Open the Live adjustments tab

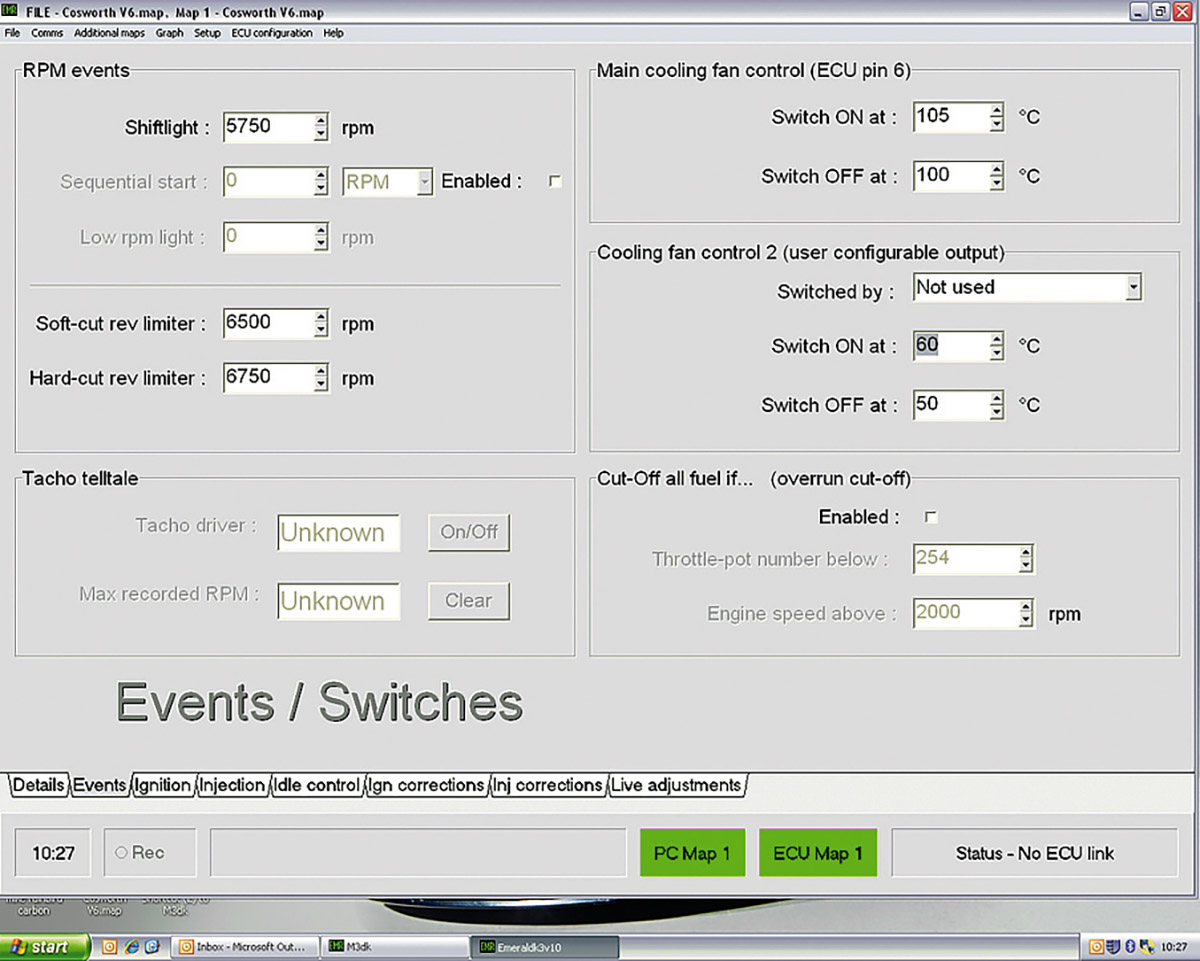click(x=677, y=785)
